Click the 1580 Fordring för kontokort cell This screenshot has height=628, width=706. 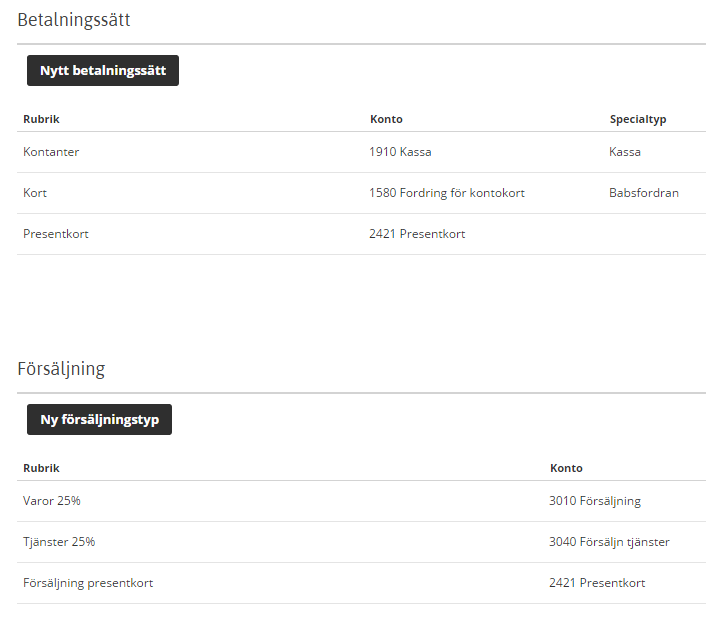point(447,193)
